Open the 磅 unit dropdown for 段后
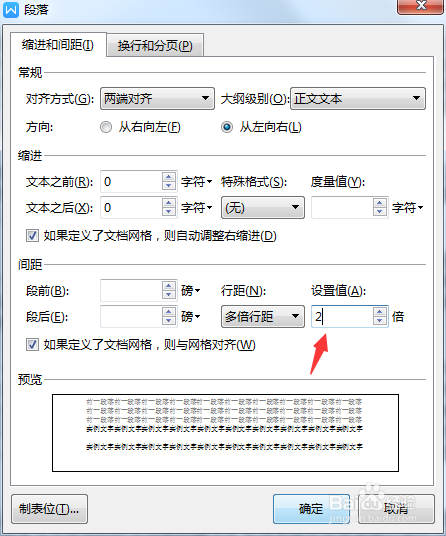The height and width of the screenshot is (536, 446). (x=190, y=317)
